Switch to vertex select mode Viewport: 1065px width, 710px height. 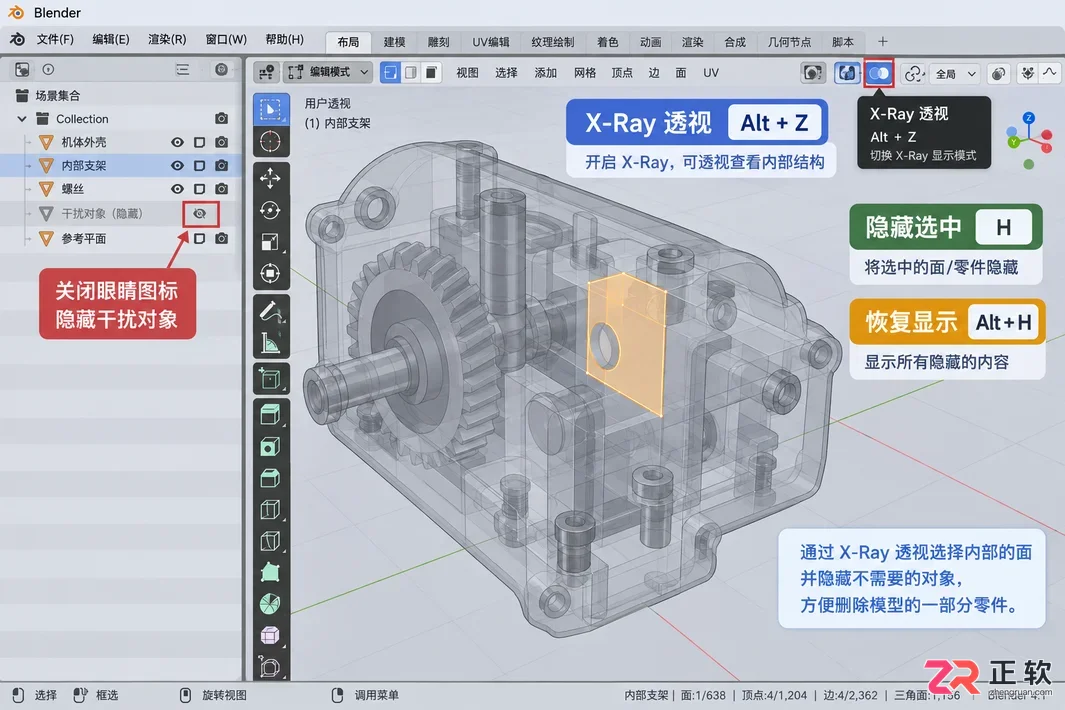pos(390,72)
